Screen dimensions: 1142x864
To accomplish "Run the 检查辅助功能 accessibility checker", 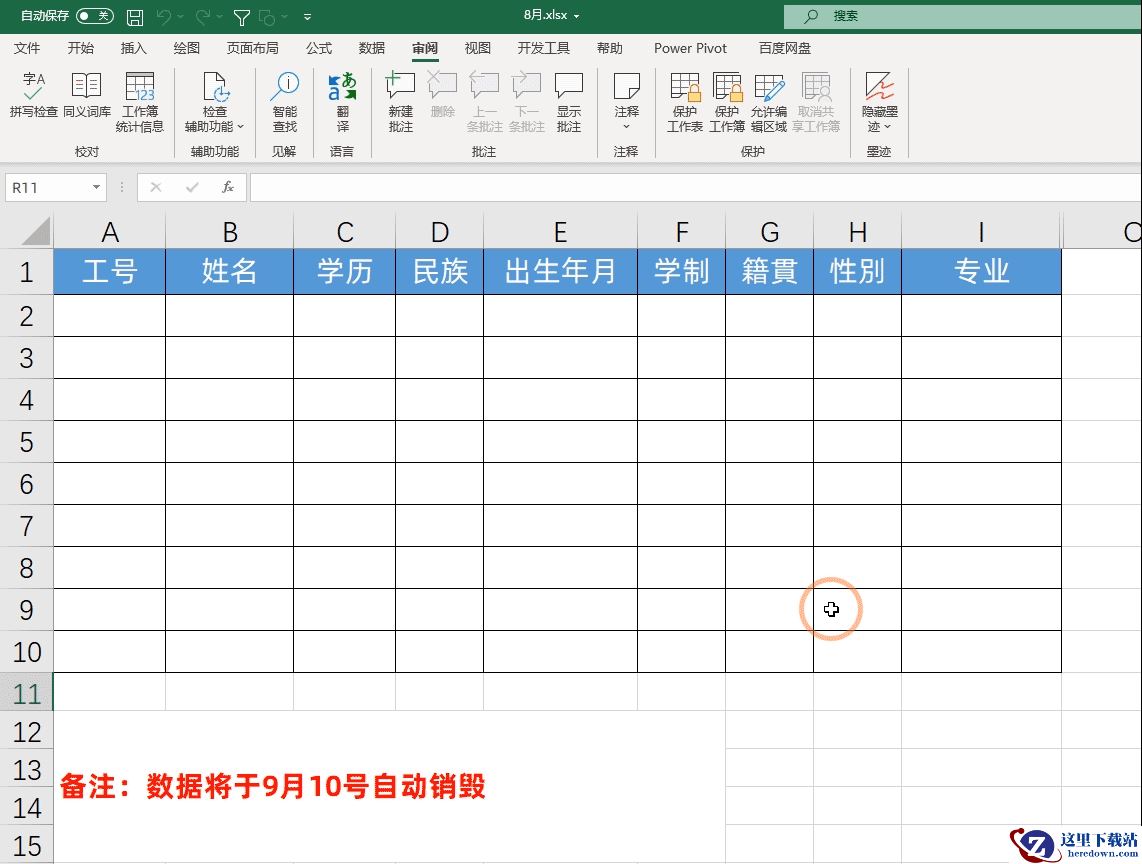I will (215, 102).
